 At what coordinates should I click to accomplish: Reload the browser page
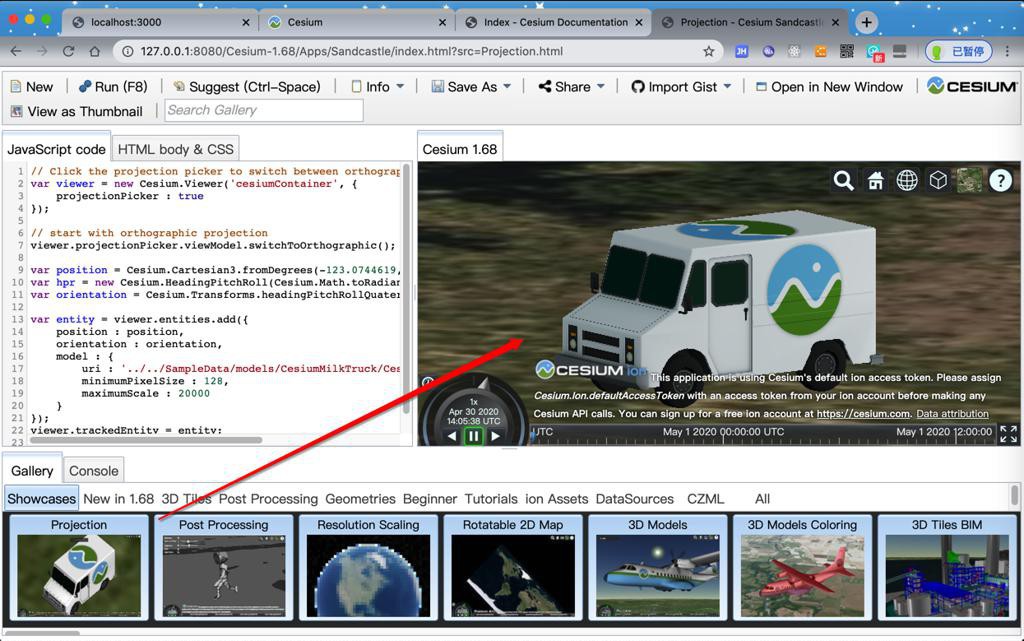pyautogui.click(x=68, y=52)
